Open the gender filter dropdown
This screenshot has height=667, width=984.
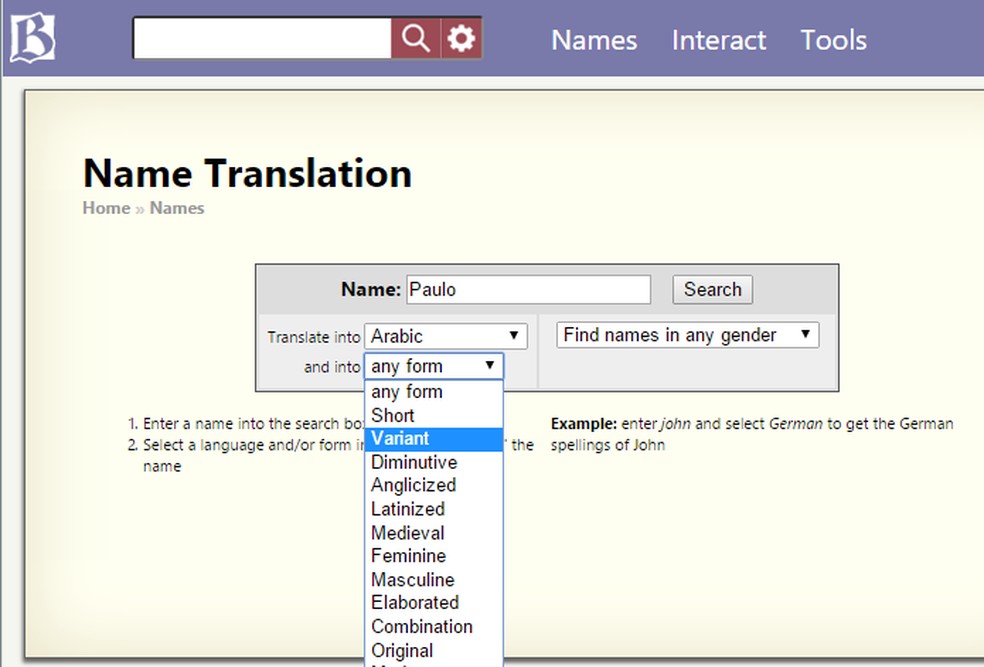(687, 335)
